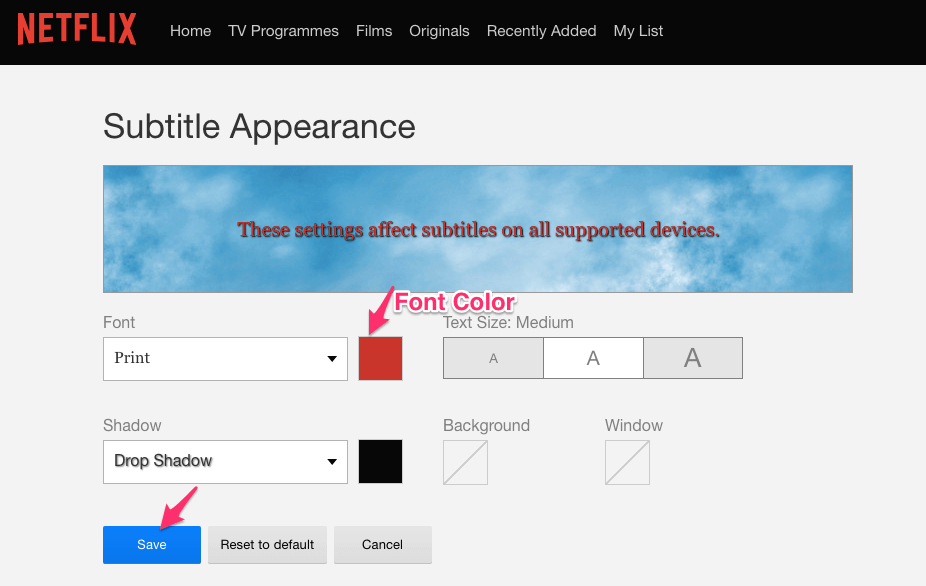Open Recently Added
Viewport: 926px width, 586px height.
[541, 31]
